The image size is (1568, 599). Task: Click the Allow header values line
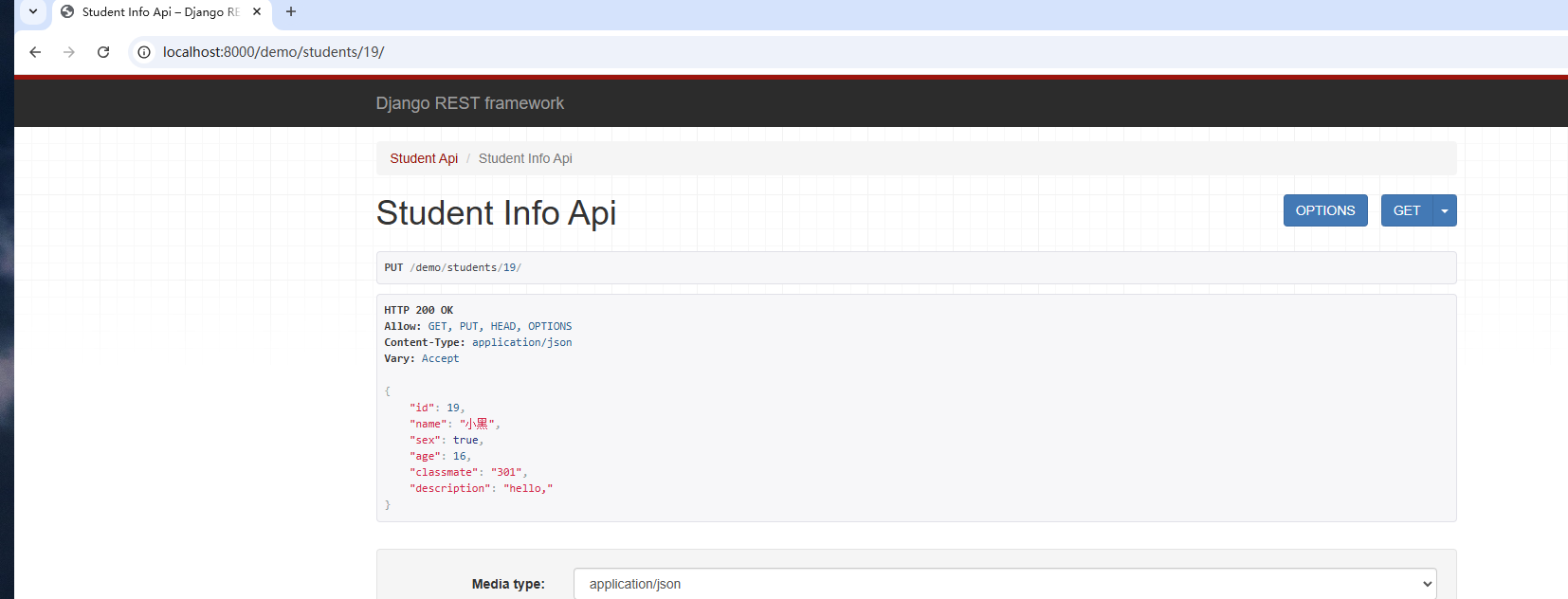coord(478,326)
